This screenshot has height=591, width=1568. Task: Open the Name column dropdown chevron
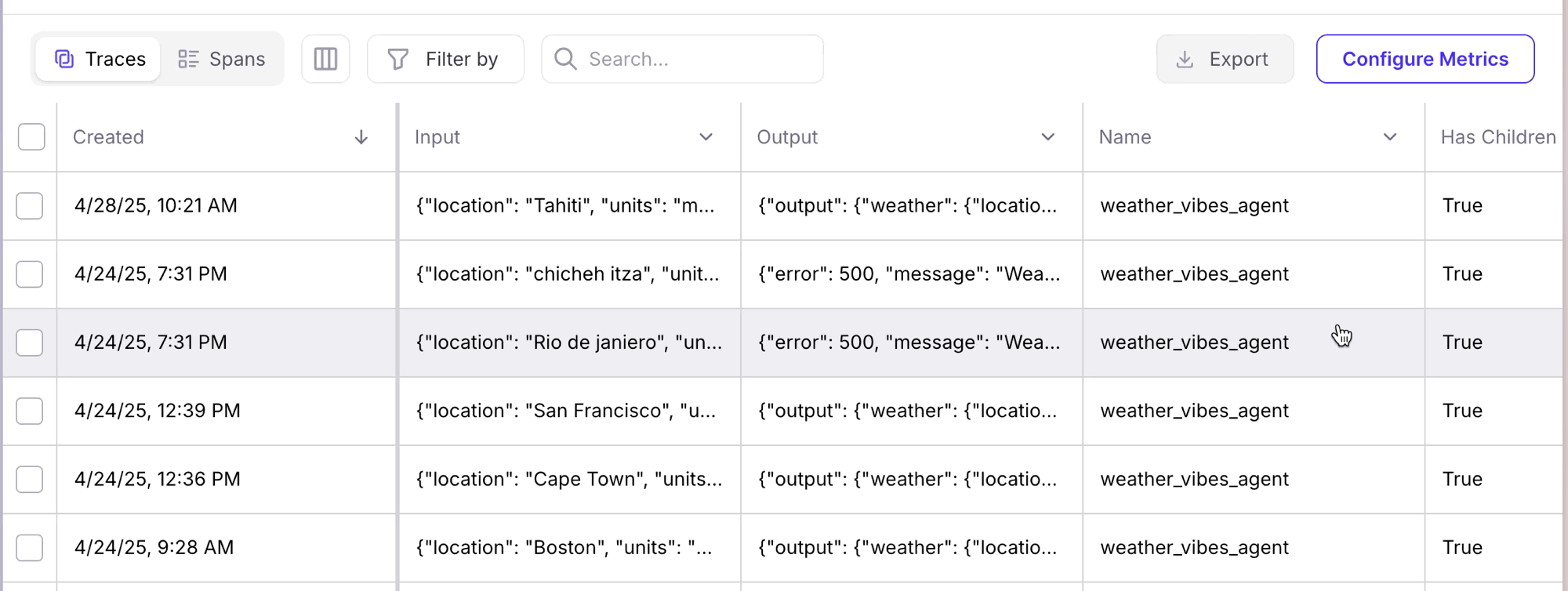click(1389, 137)
